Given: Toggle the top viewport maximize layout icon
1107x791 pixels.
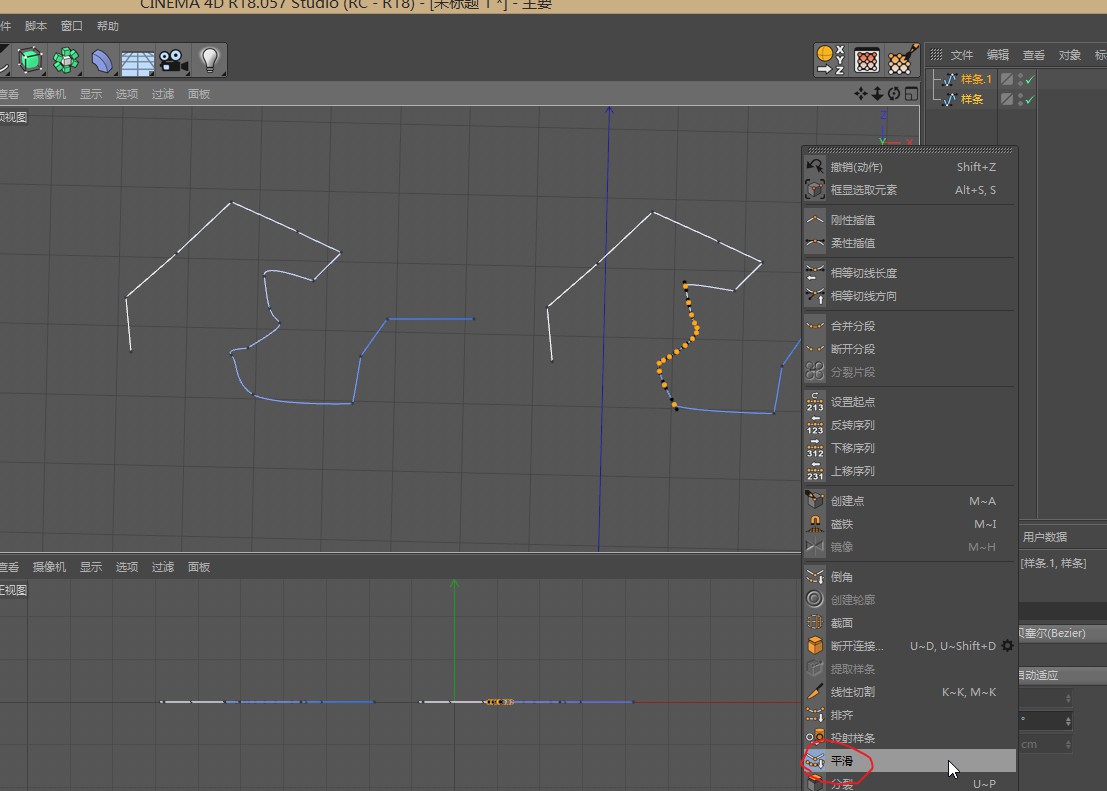Looking at the screenshot, I should click(911, 93).
